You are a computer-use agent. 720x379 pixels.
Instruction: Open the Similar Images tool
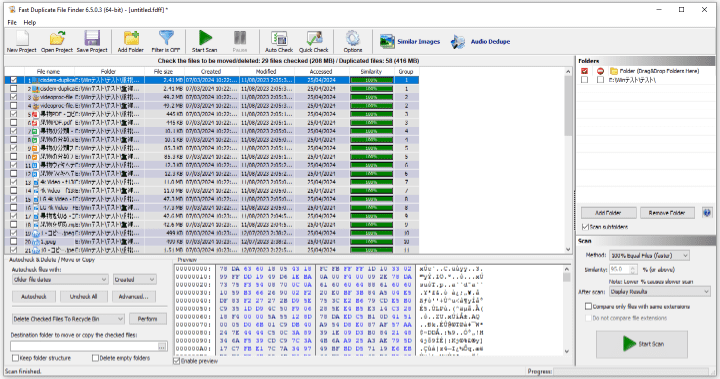410,42
